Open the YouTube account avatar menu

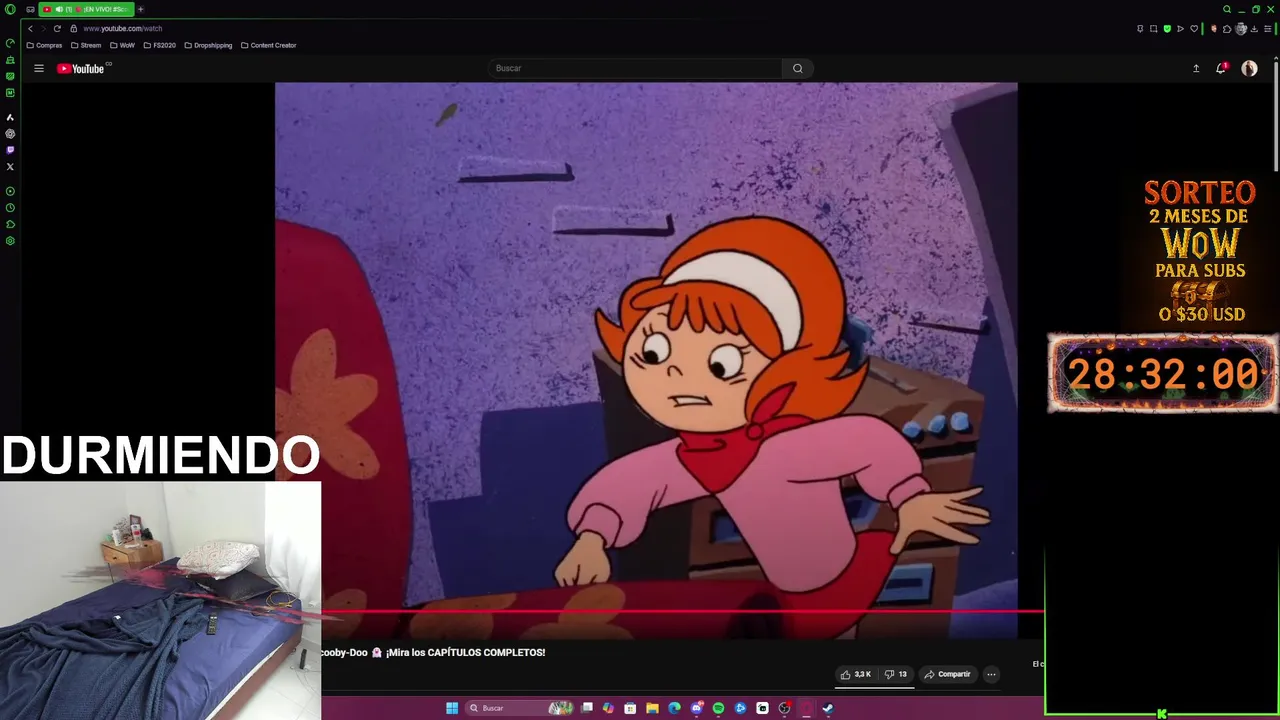pyautogui.click(x=1249, y=68)
